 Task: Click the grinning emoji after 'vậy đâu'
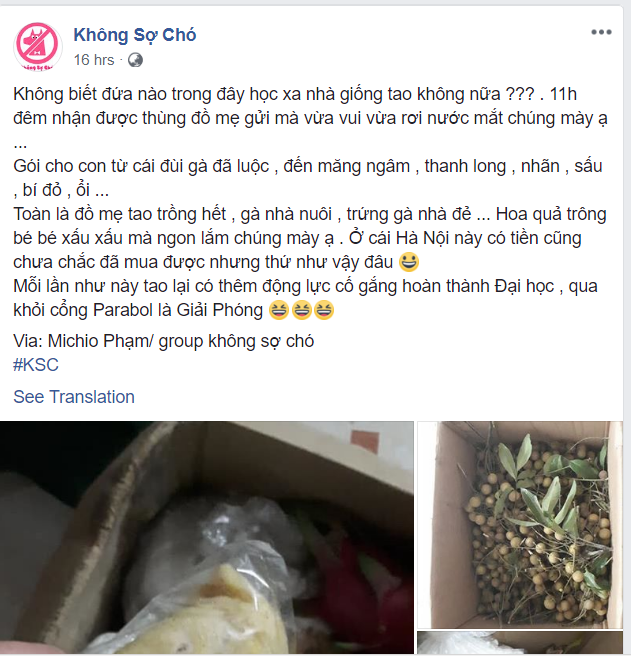(409, 262)
